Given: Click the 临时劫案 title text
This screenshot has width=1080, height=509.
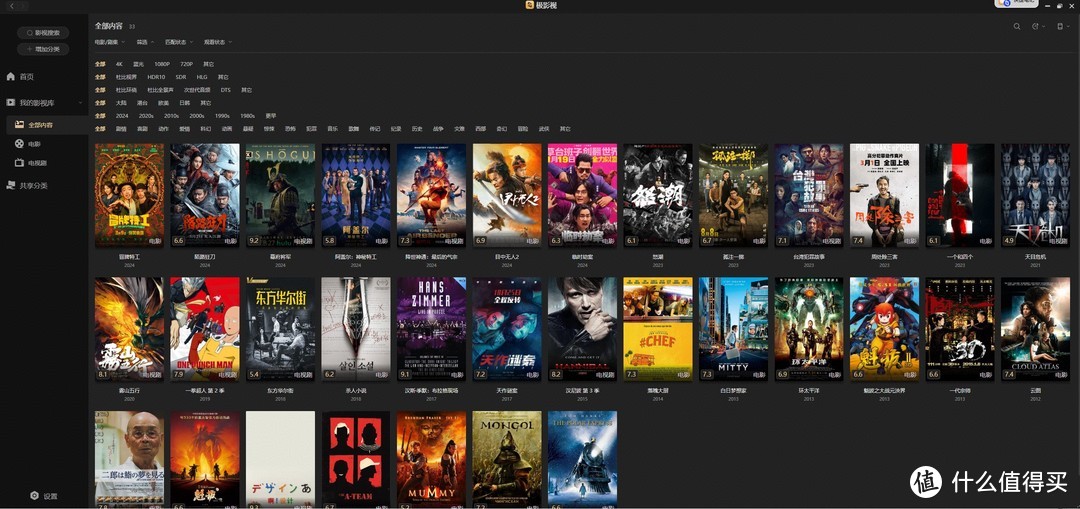Looking at the screenshot, I should click(x=583, y=257).
